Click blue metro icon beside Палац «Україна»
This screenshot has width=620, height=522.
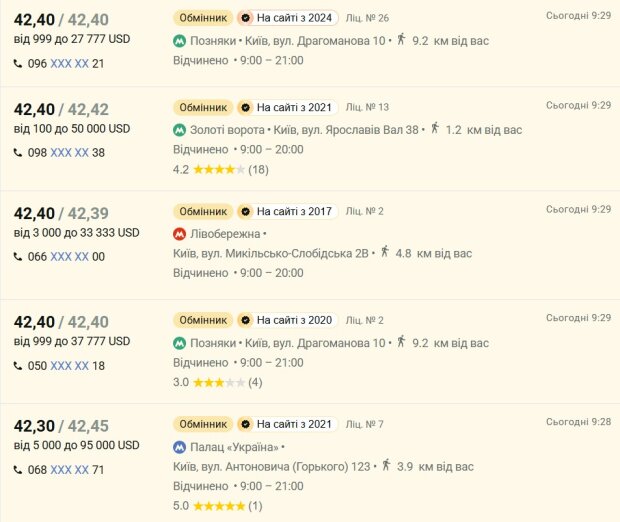pyautogui.click(x=180, y=447)
